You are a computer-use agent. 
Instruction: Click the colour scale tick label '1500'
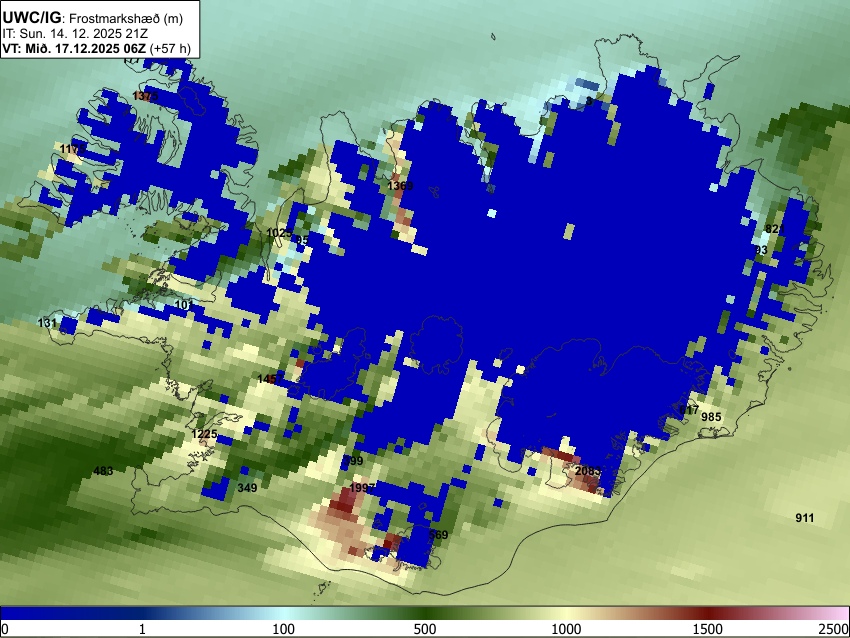[x=708, y=629]
